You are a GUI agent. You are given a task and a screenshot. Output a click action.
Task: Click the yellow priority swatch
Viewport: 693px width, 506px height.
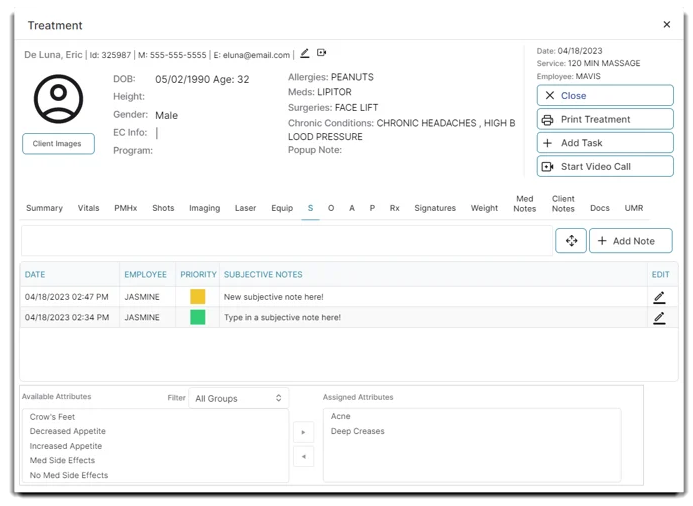pyautogui.click(x=198, y=297)
